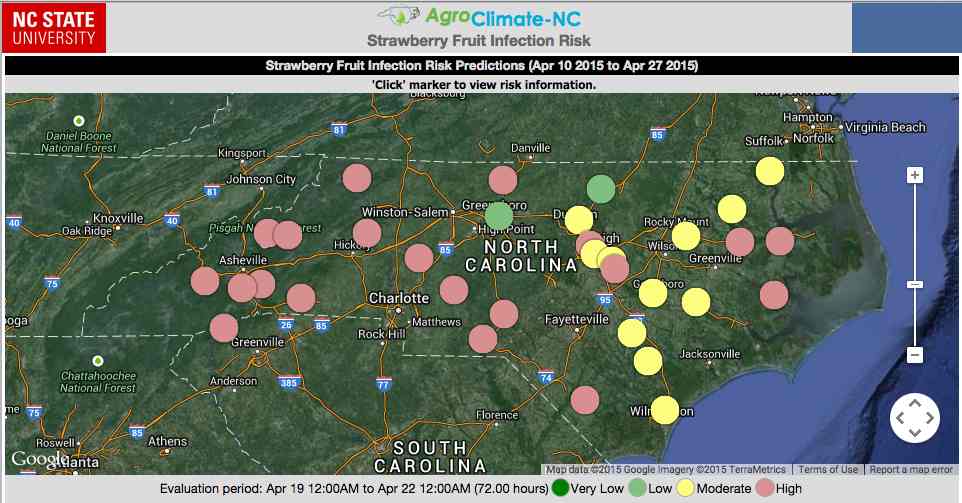Zoom out with the map minus button
The height and width of the screenshot is (503, 962).
pos(914,355)
